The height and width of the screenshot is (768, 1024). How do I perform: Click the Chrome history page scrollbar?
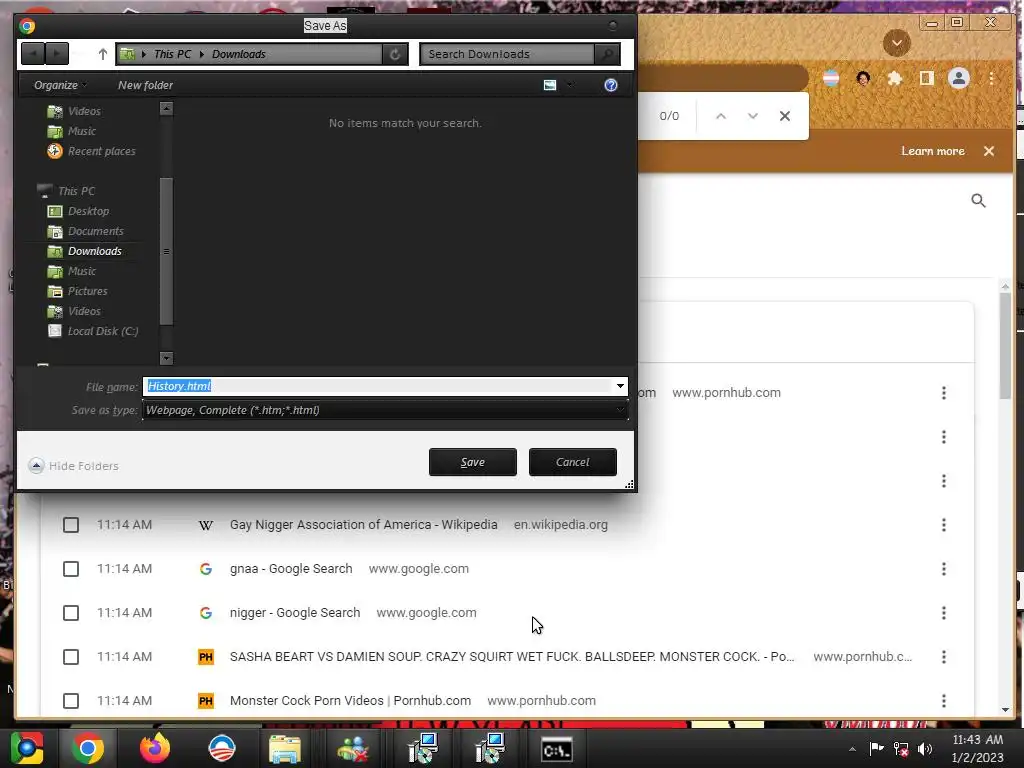click(1005, 347)
